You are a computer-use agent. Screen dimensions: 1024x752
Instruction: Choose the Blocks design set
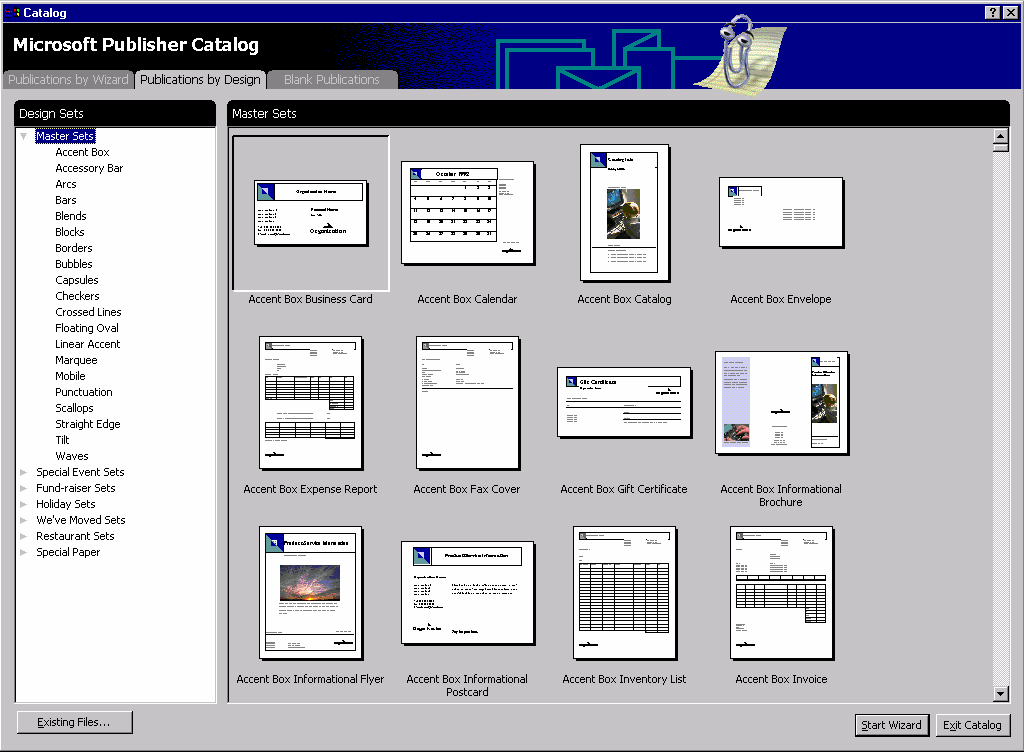pyautogui.click(x=70, y=232)
